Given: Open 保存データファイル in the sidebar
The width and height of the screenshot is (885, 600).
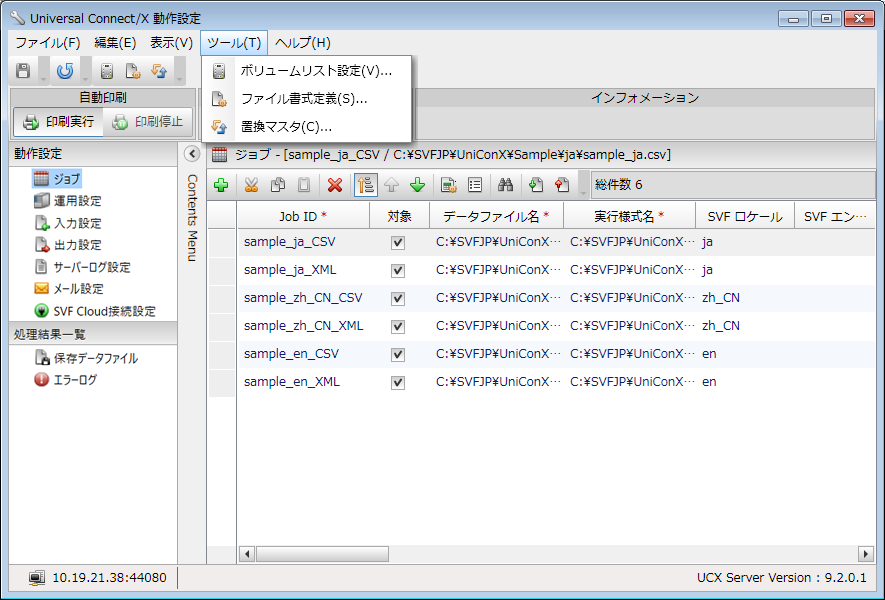Looking at the screenshot, I should [86, 358].
